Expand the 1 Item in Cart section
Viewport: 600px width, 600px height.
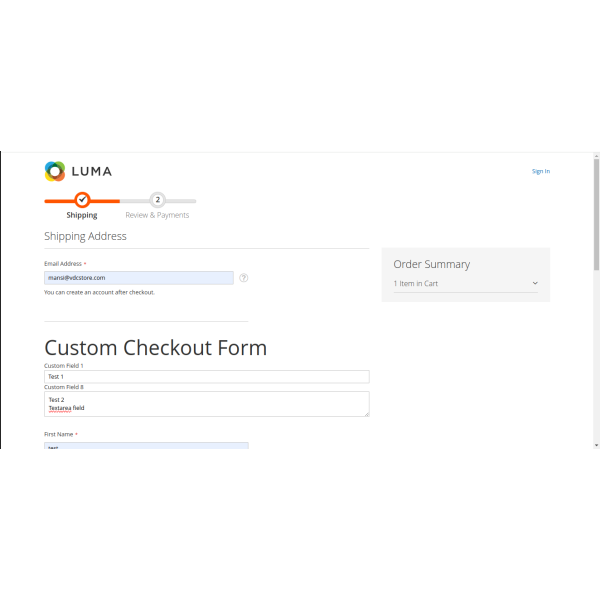tap(416, 284)
